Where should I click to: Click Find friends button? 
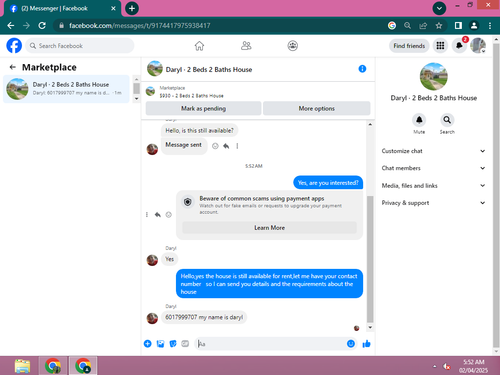tap(409, 46)
